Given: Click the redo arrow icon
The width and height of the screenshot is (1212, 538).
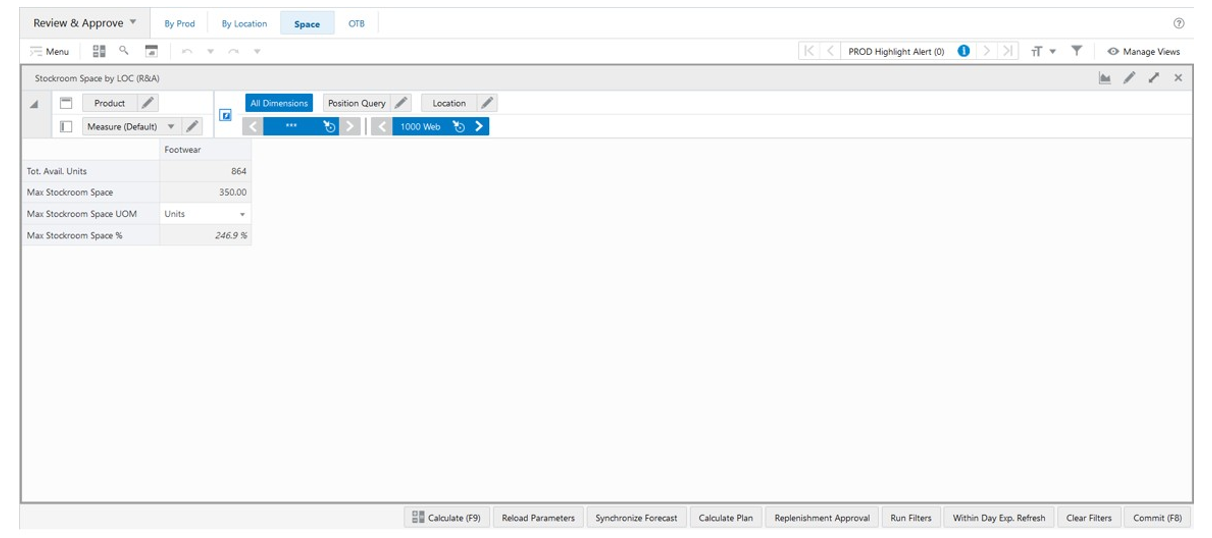Looking at the screenshot, I should coord(234,51).
